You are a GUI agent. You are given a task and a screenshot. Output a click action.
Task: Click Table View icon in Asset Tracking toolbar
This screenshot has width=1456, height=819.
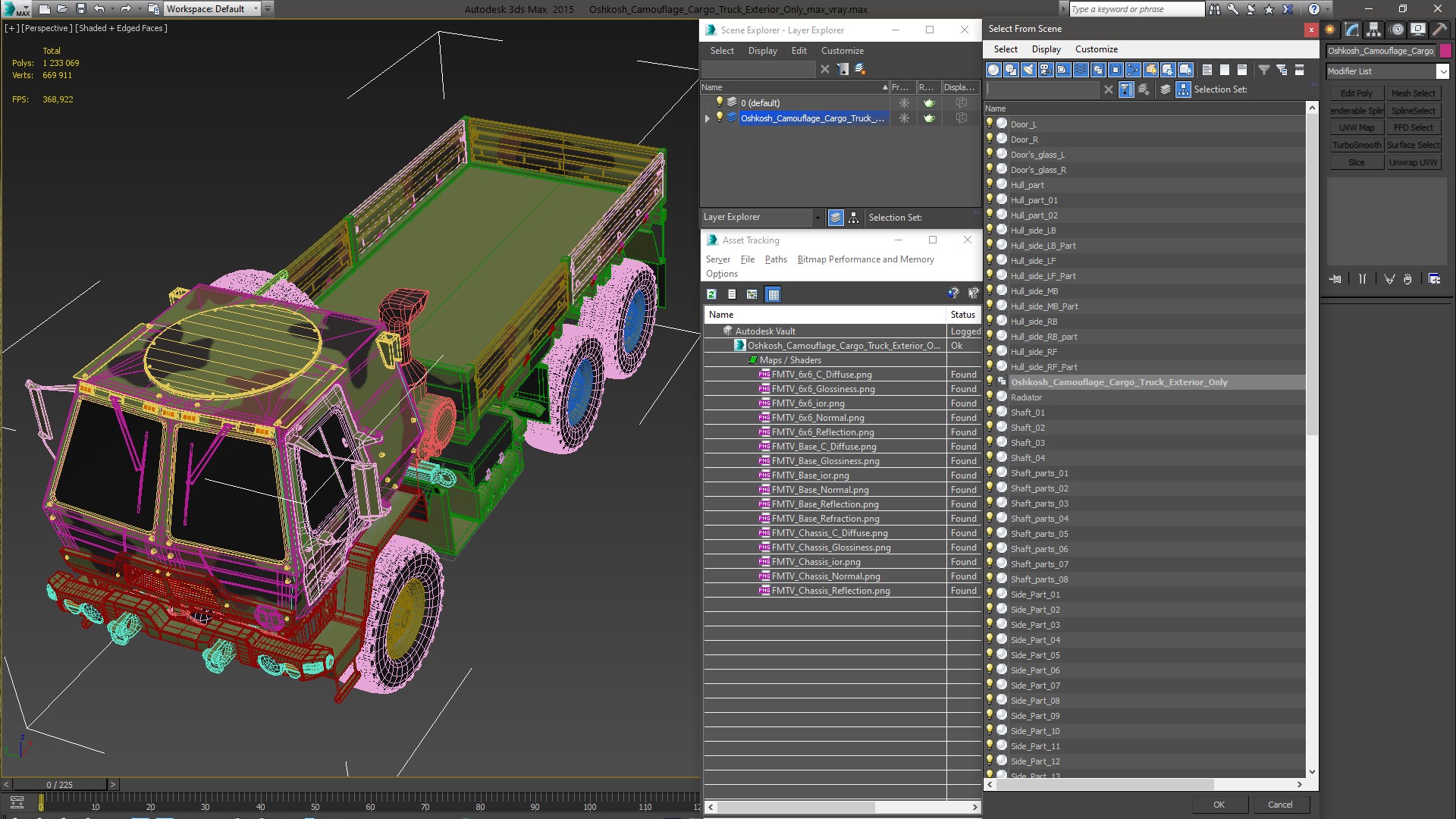point(773,294)
